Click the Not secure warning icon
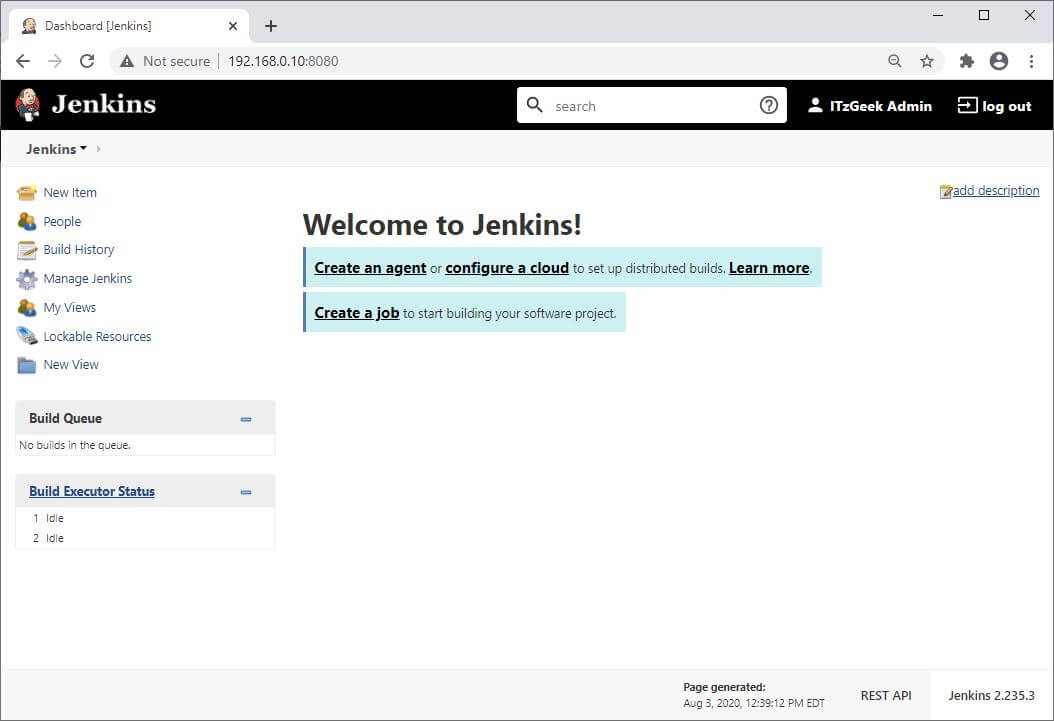This screenshot has height=721, width=1054. [x=127, y=61]
